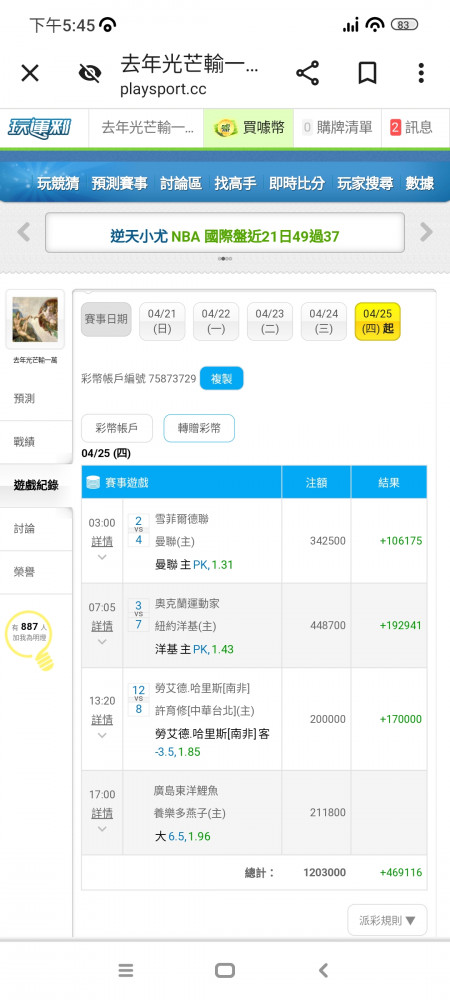
Task: Show next banner with right arrow
Action: [426, 232]
